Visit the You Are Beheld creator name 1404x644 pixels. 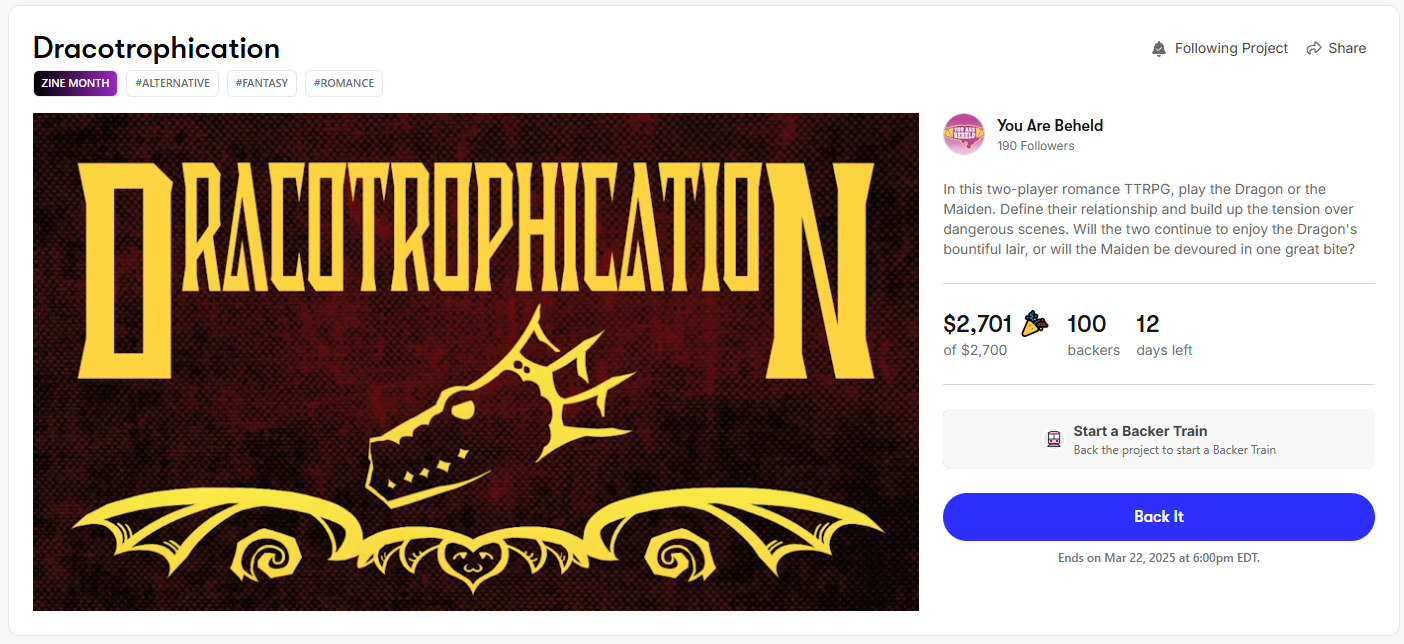(1050, 125)
